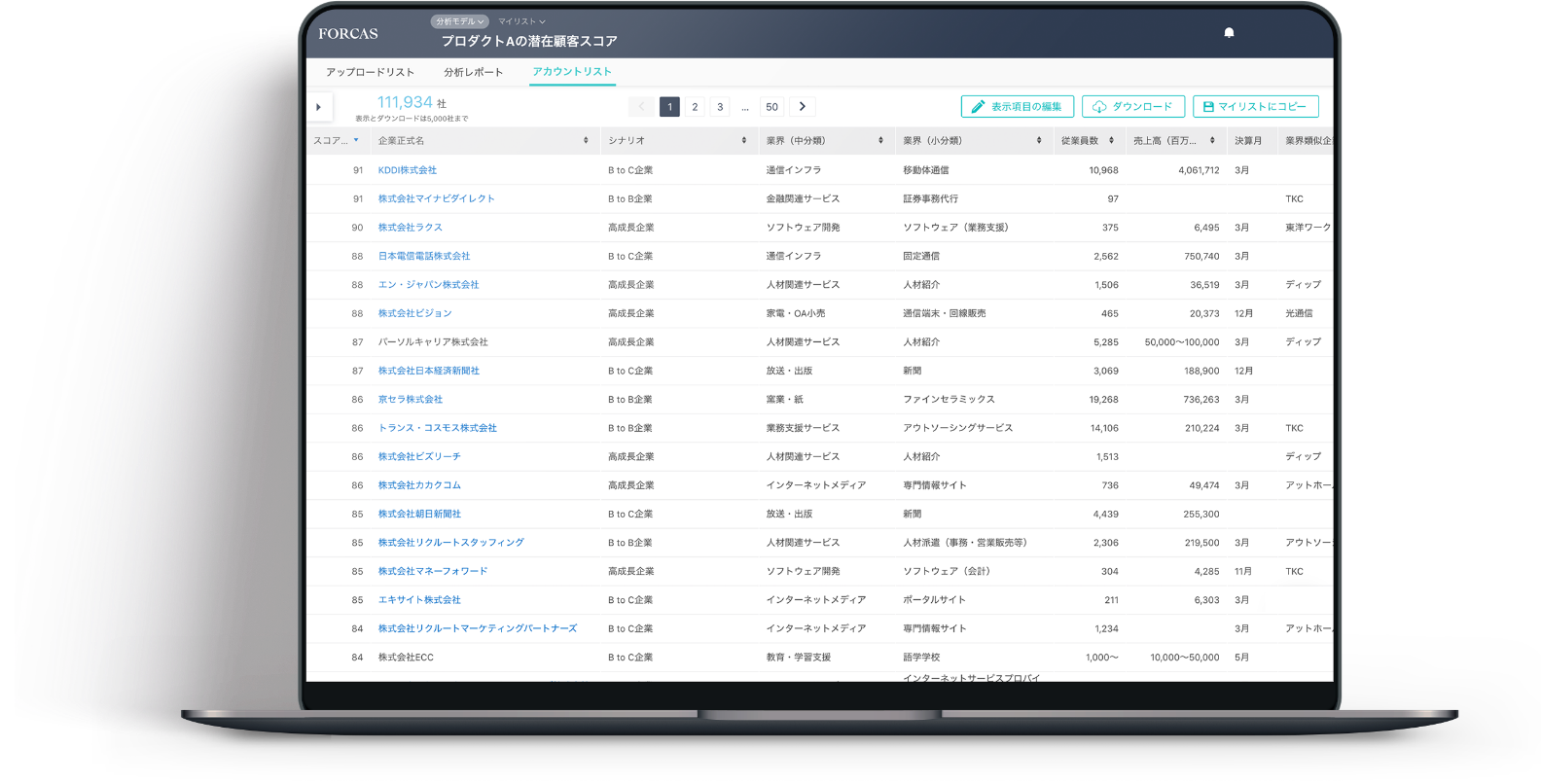Image resolution: width=1541 pixels, height=784 pixels.
Task: Click プロダクトAの潜在顧客スコア title
Action: pos(529,42)
